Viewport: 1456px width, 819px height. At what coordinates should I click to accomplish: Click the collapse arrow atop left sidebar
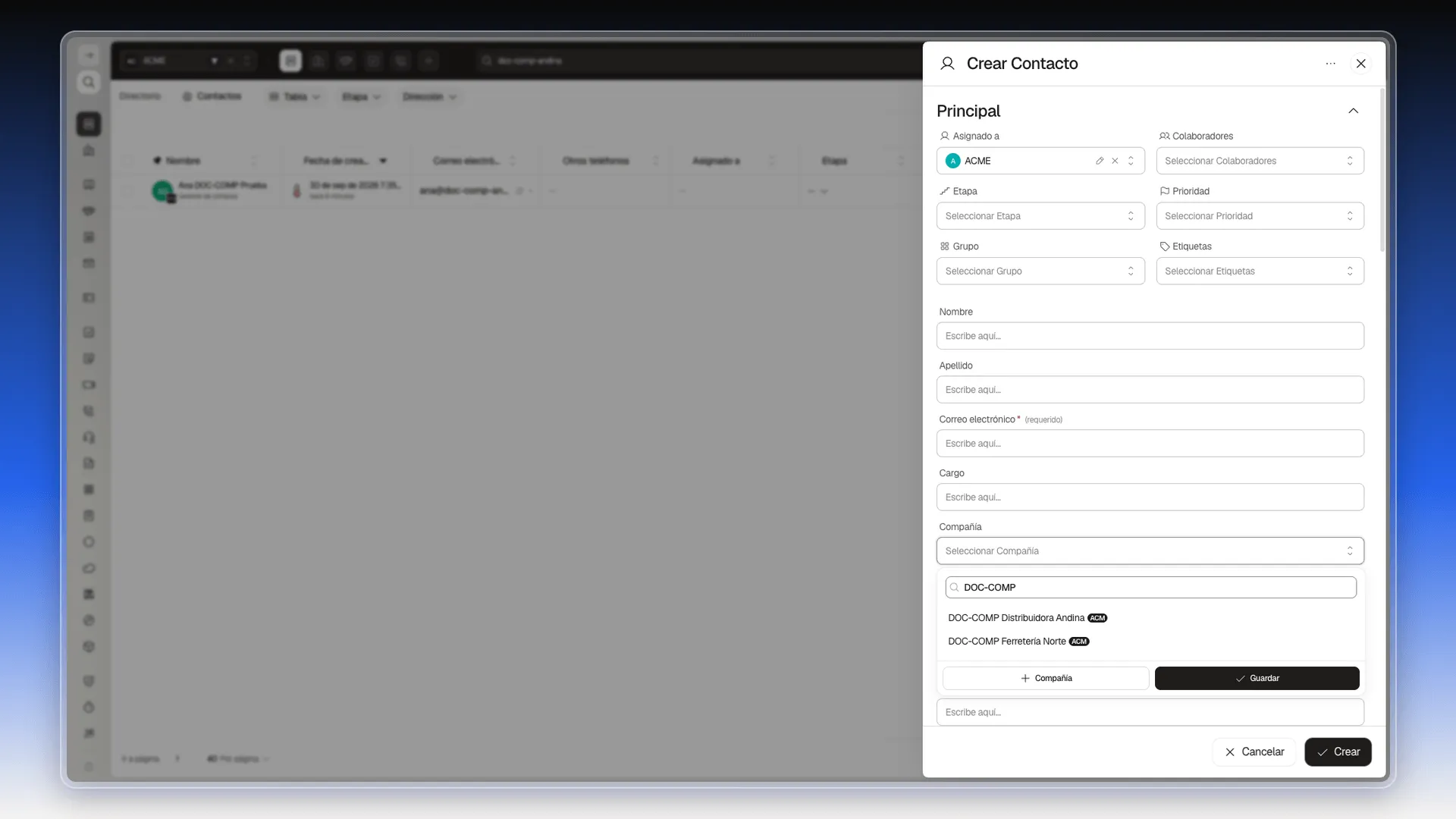pos(89,55)
